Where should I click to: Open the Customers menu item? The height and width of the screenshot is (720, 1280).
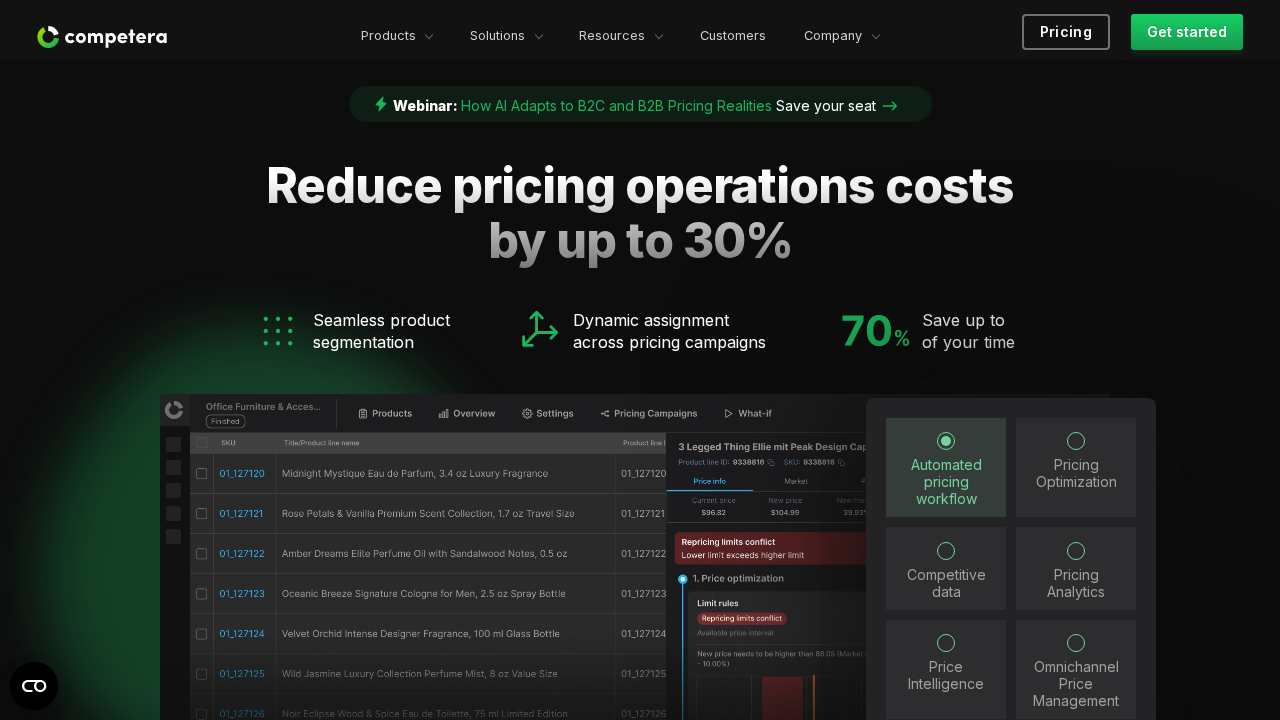[x=732, y=36]
